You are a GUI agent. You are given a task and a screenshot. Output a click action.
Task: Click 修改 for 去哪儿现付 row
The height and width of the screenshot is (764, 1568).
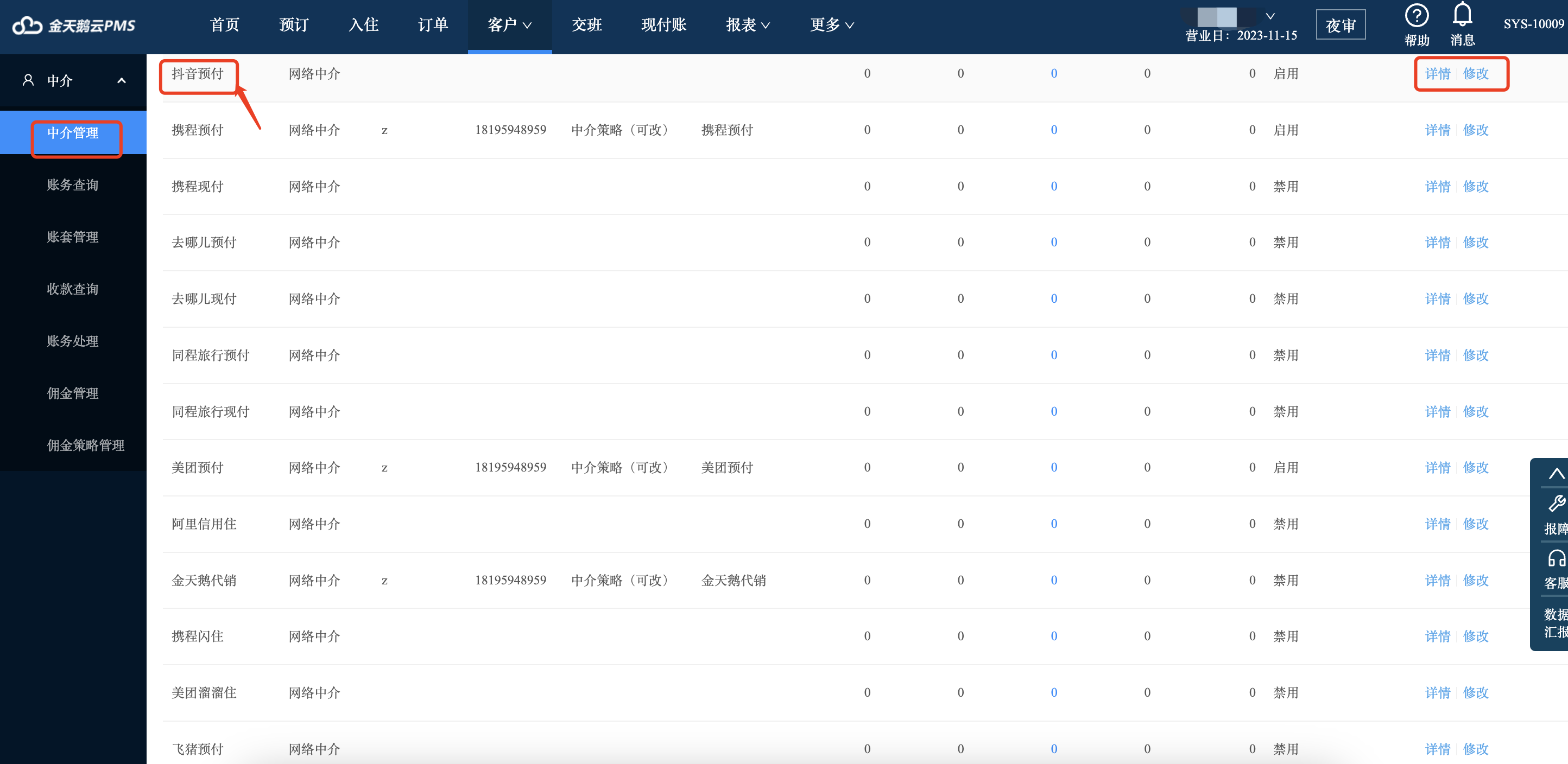coord(1476,298)
